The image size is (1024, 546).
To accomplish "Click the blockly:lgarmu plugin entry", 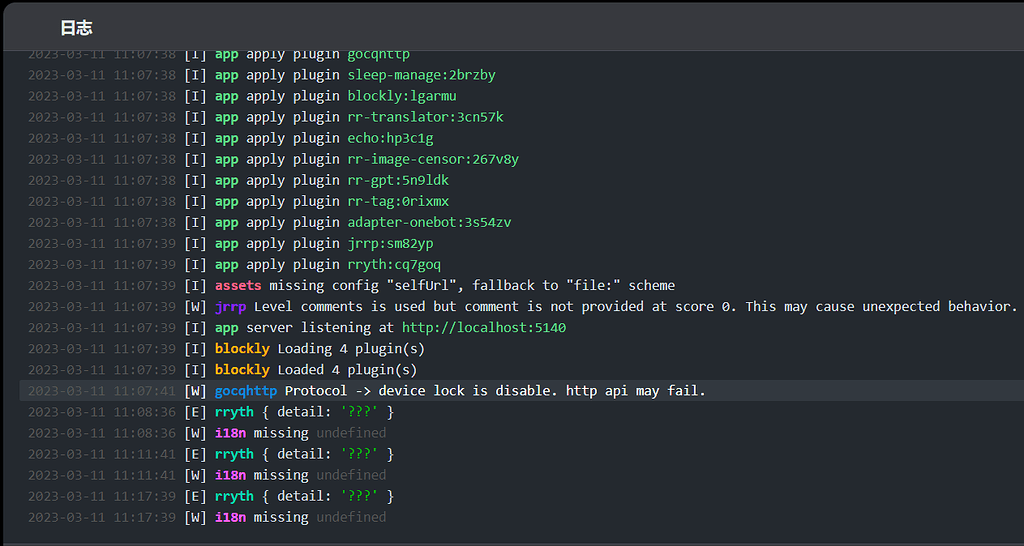I will 401,96.
